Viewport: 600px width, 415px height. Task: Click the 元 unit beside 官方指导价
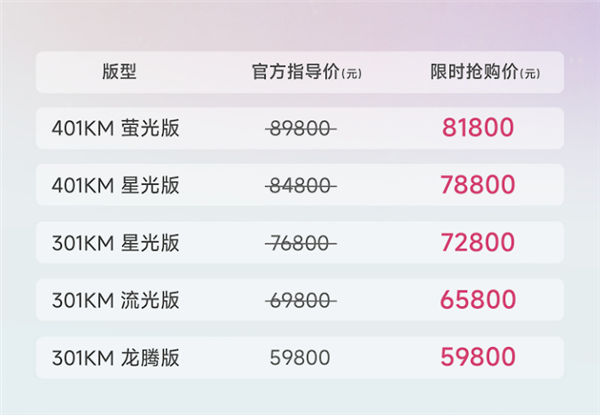tap(352, 74)
